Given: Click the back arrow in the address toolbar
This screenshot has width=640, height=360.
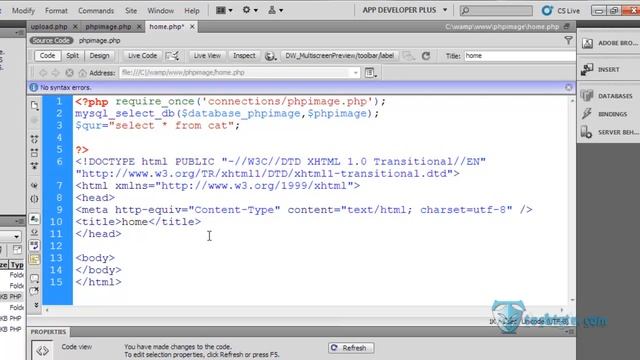Looking at the screenshot, I should (43, 73).
